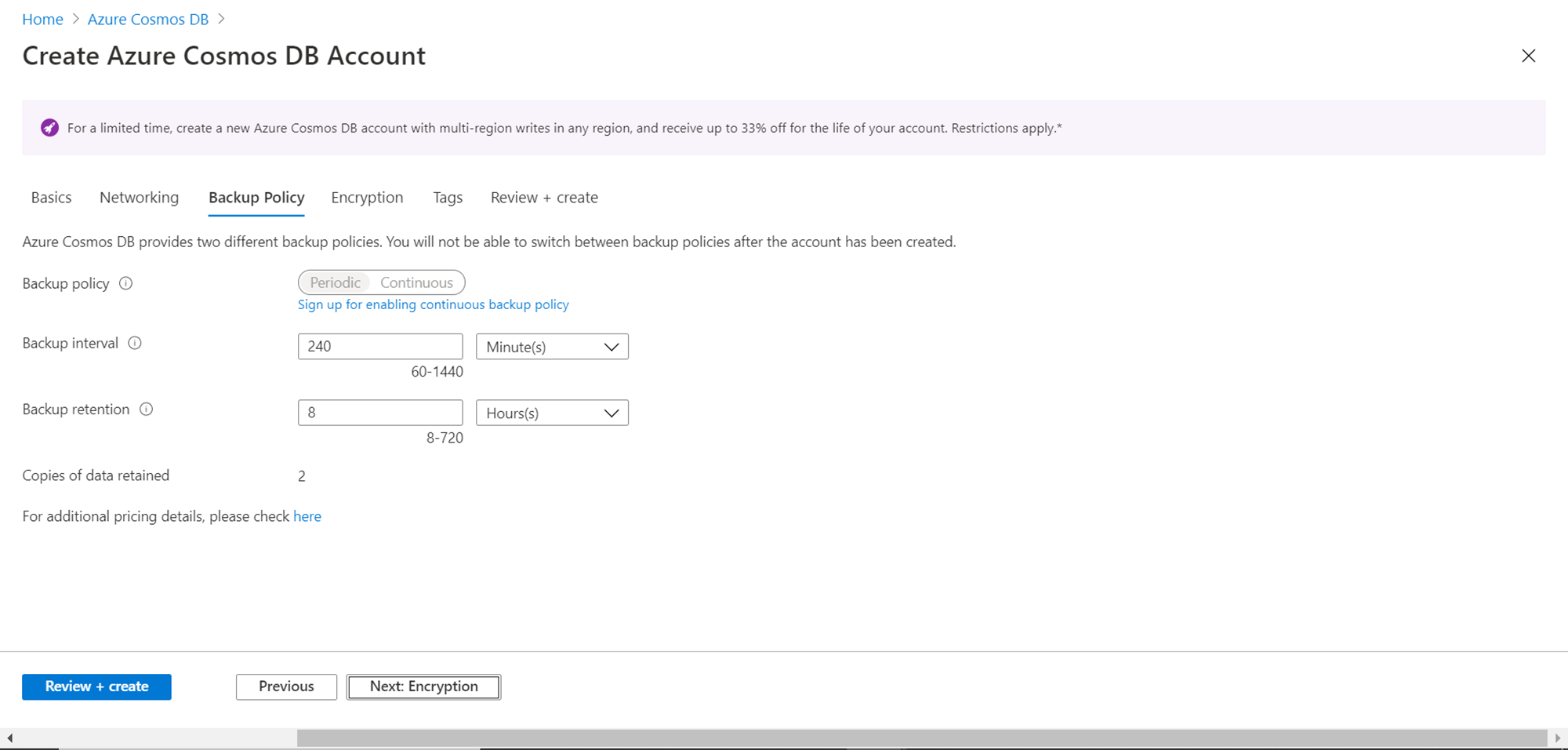
Task: Click the Backup policy info icon
Action: coord(125,283)
